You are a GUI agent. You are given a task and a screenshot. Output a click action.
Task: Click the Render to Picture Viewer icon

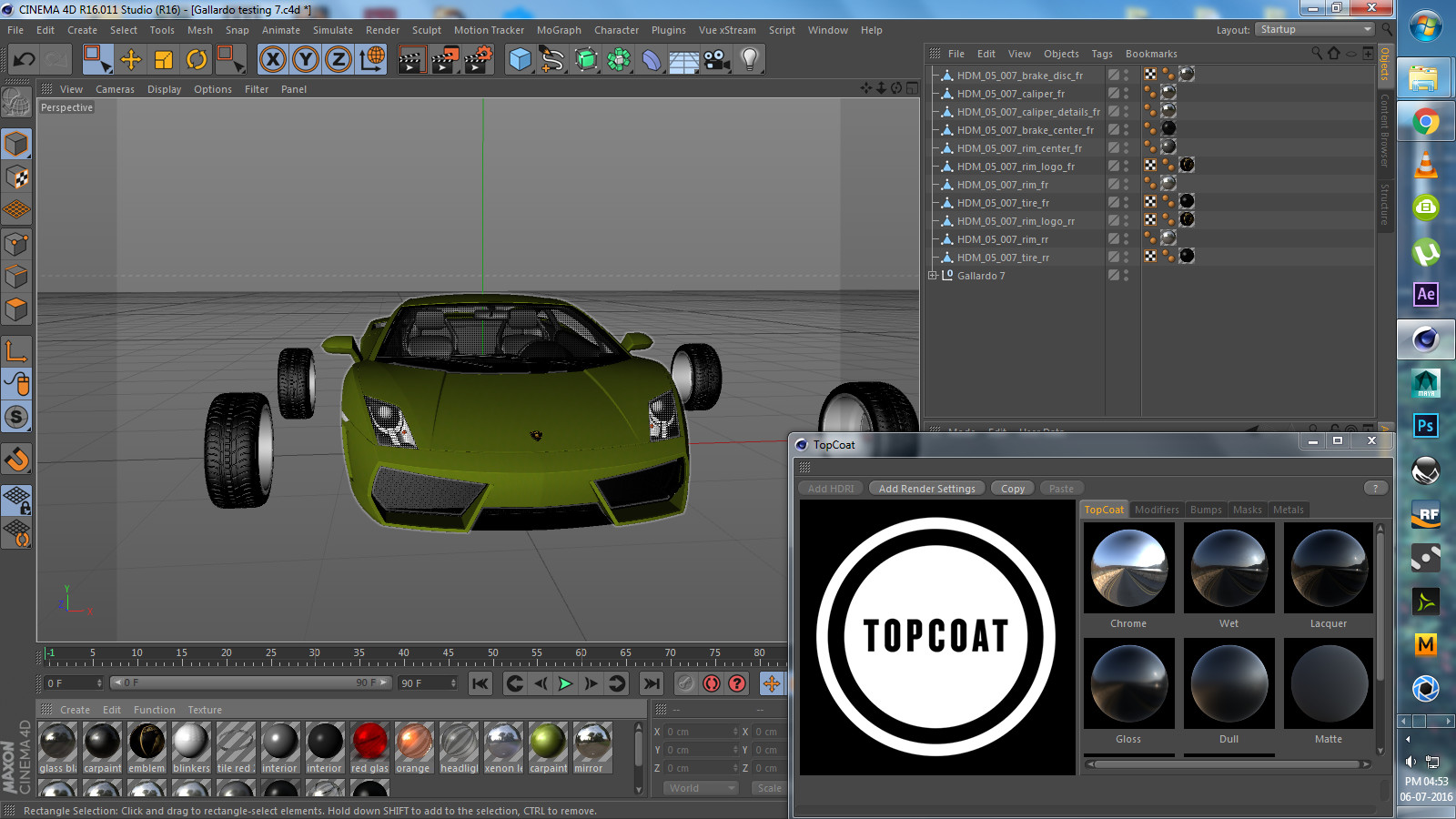pos(445,59)
